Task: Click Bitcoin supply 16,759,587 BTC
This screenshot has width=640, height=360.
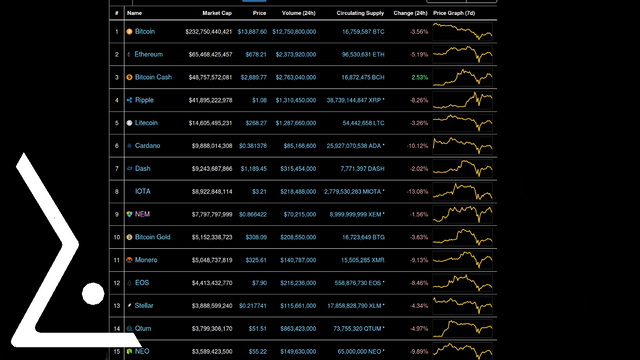Action: coord(363,31)
